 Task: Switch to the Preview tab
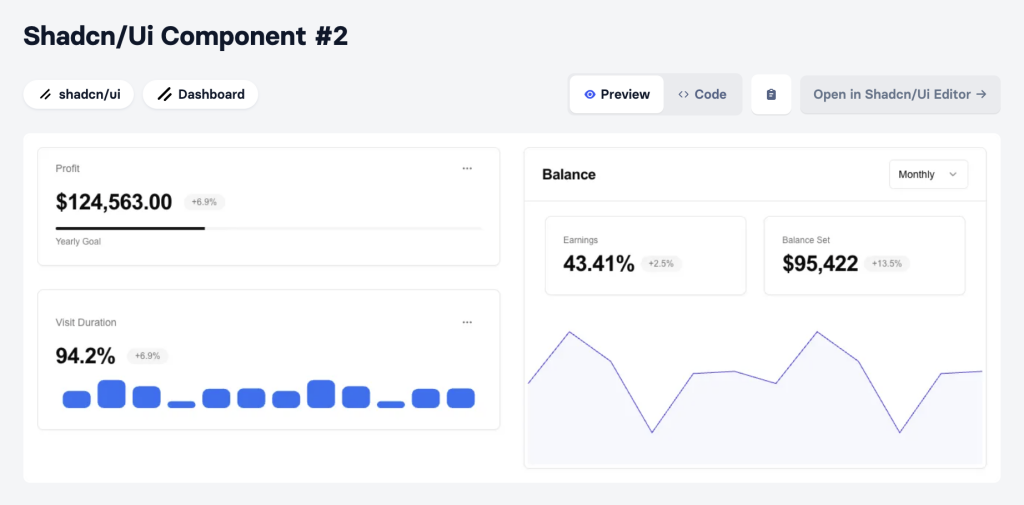click(x=616, y=94)
